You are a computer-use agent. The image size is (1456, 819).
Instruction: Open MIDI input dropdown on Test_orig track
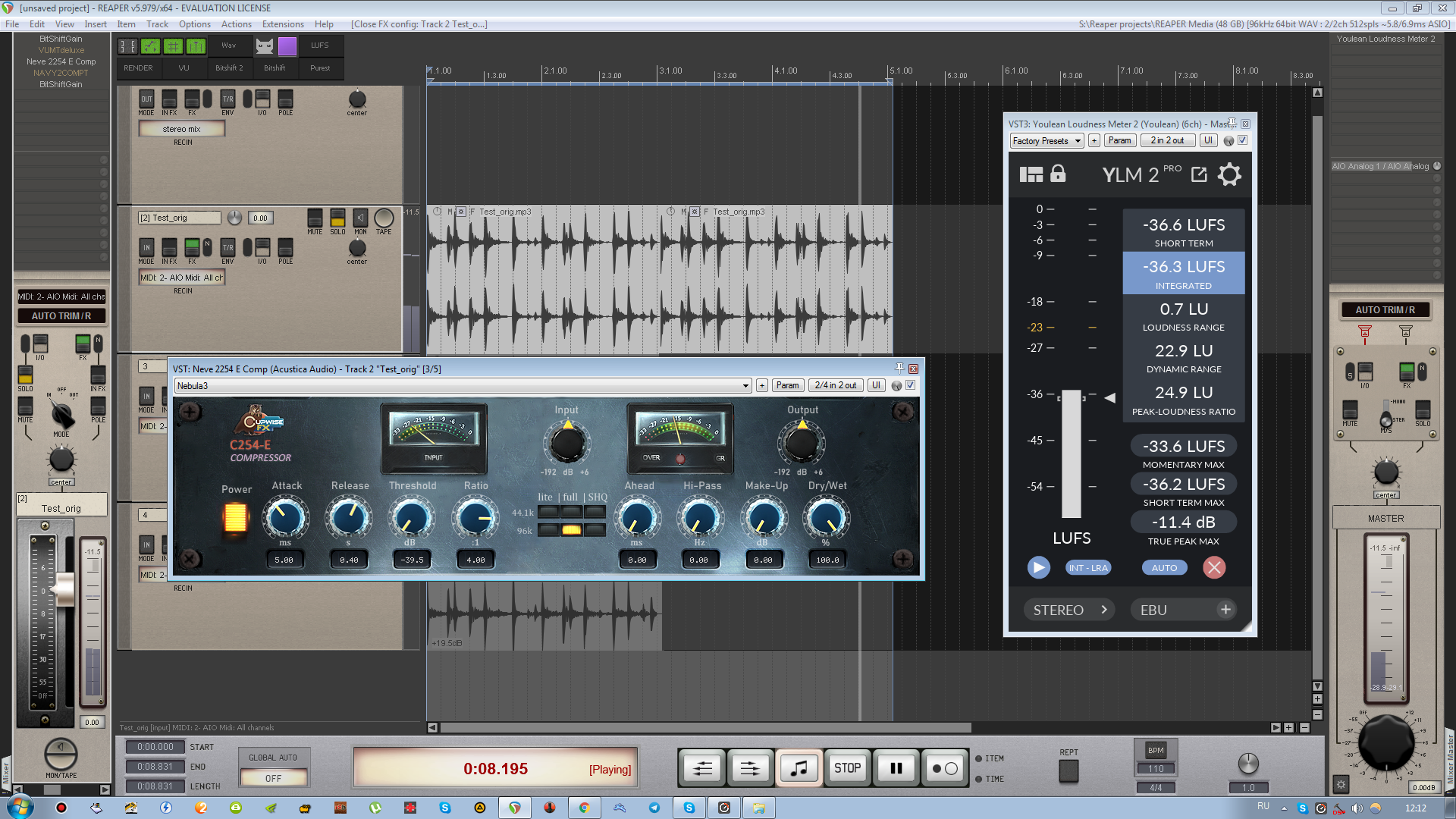(181, 278)
